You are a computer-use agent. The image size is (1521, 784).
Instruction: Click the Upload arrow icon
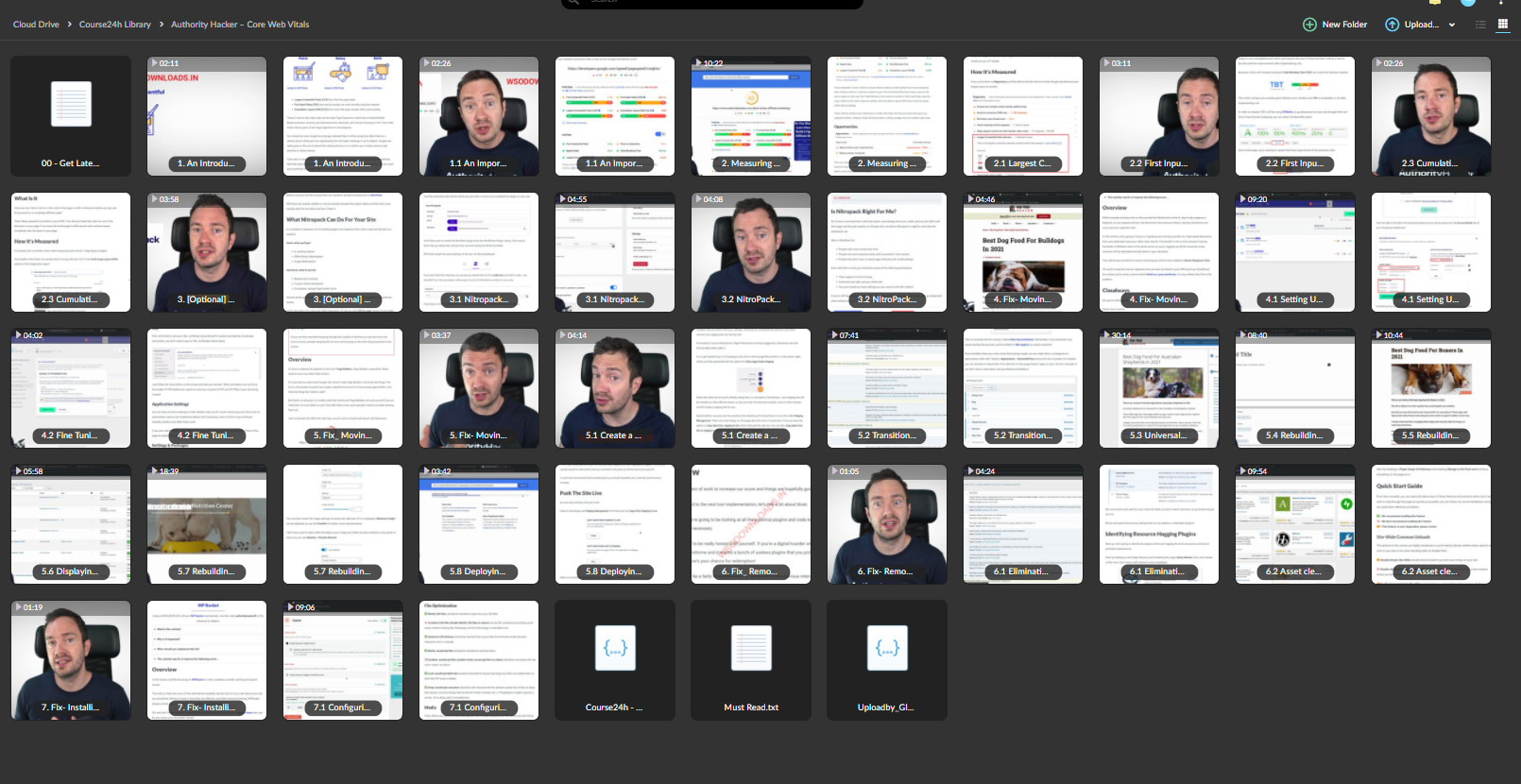1392,25
